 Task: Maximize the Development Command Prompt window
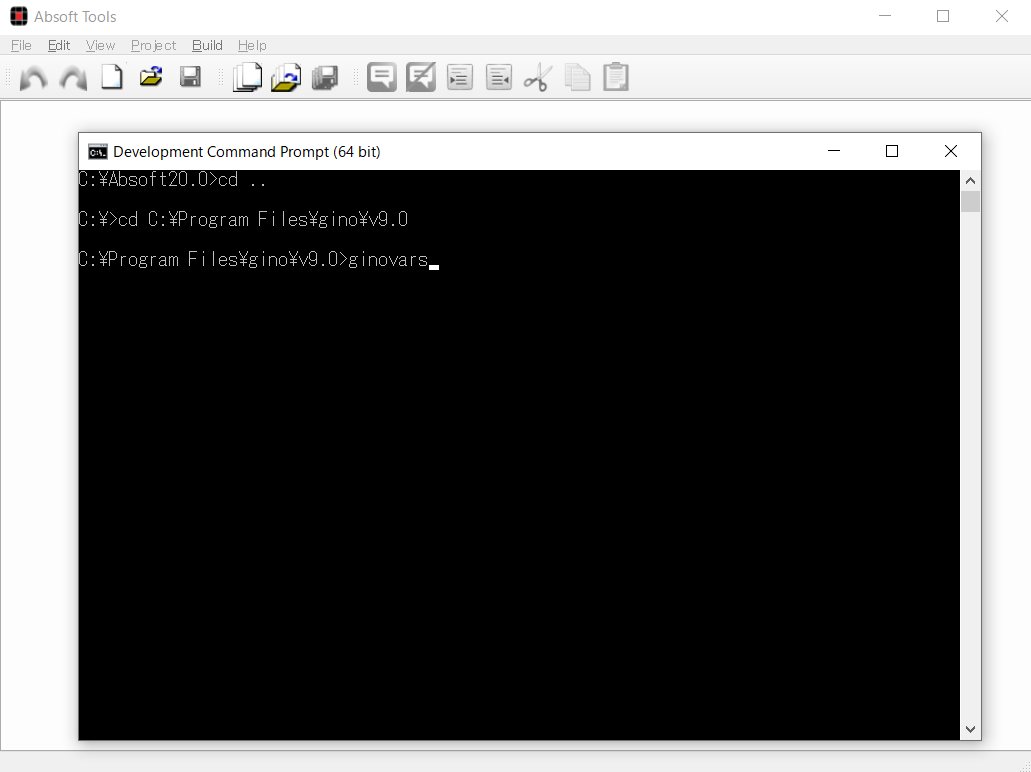(892, 151)
